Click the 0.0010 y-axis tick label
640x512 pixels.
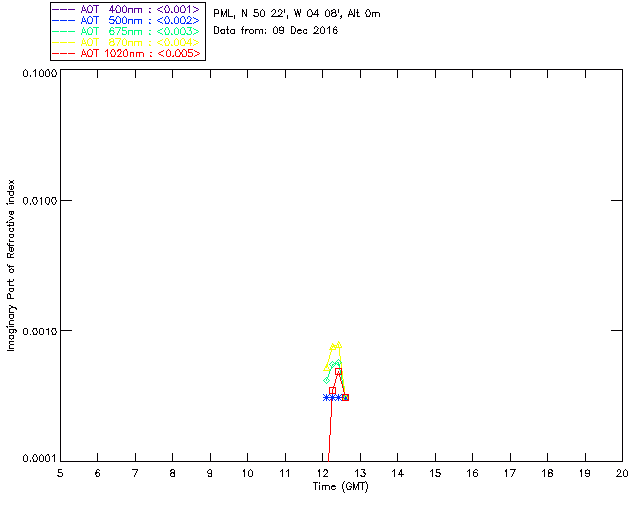(37, 330)
